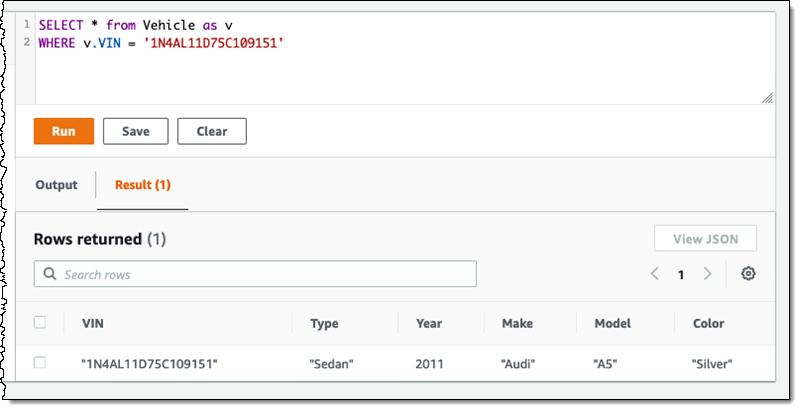800x410 pixels.
Task: Click the Color column header
Action: (x=708, y=323)
